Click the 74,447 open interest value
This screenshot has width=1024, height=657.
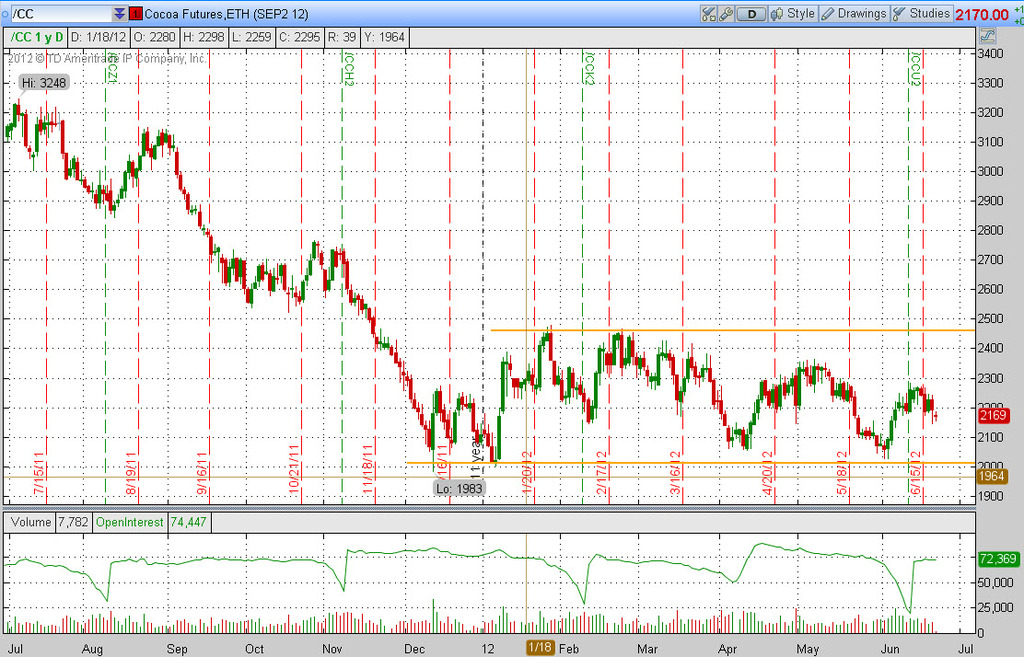[x=188, y=522]
